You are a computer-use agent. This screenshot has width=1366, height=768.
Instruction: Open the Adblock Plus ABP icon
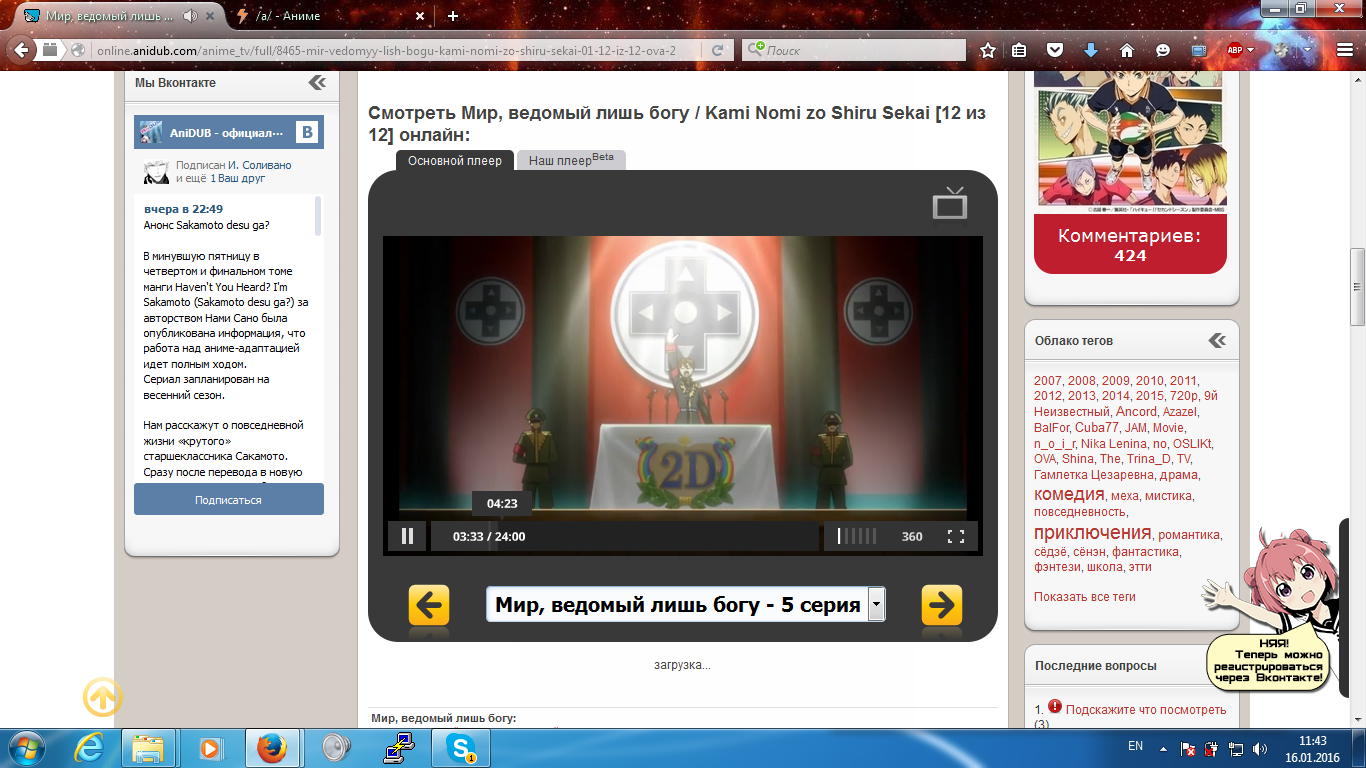(x=1234, y=50)
